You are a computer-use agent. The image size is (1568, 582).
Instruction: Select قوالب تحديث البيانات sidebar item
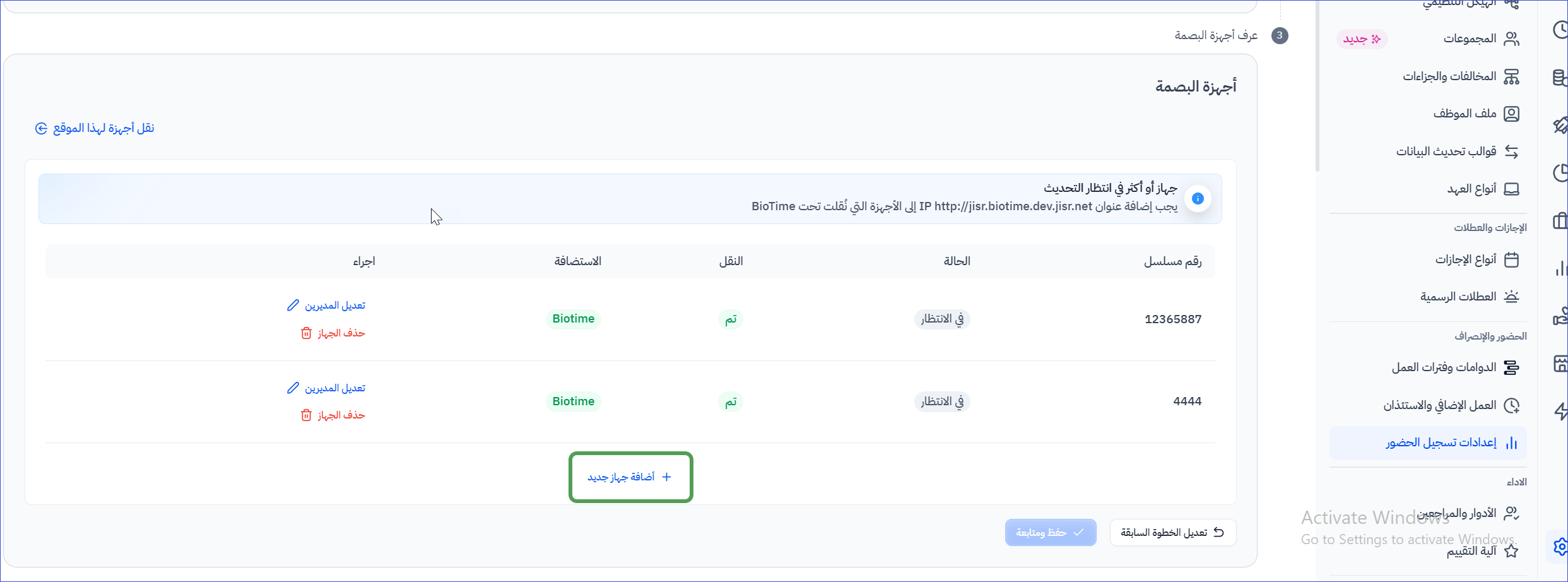1446,151
